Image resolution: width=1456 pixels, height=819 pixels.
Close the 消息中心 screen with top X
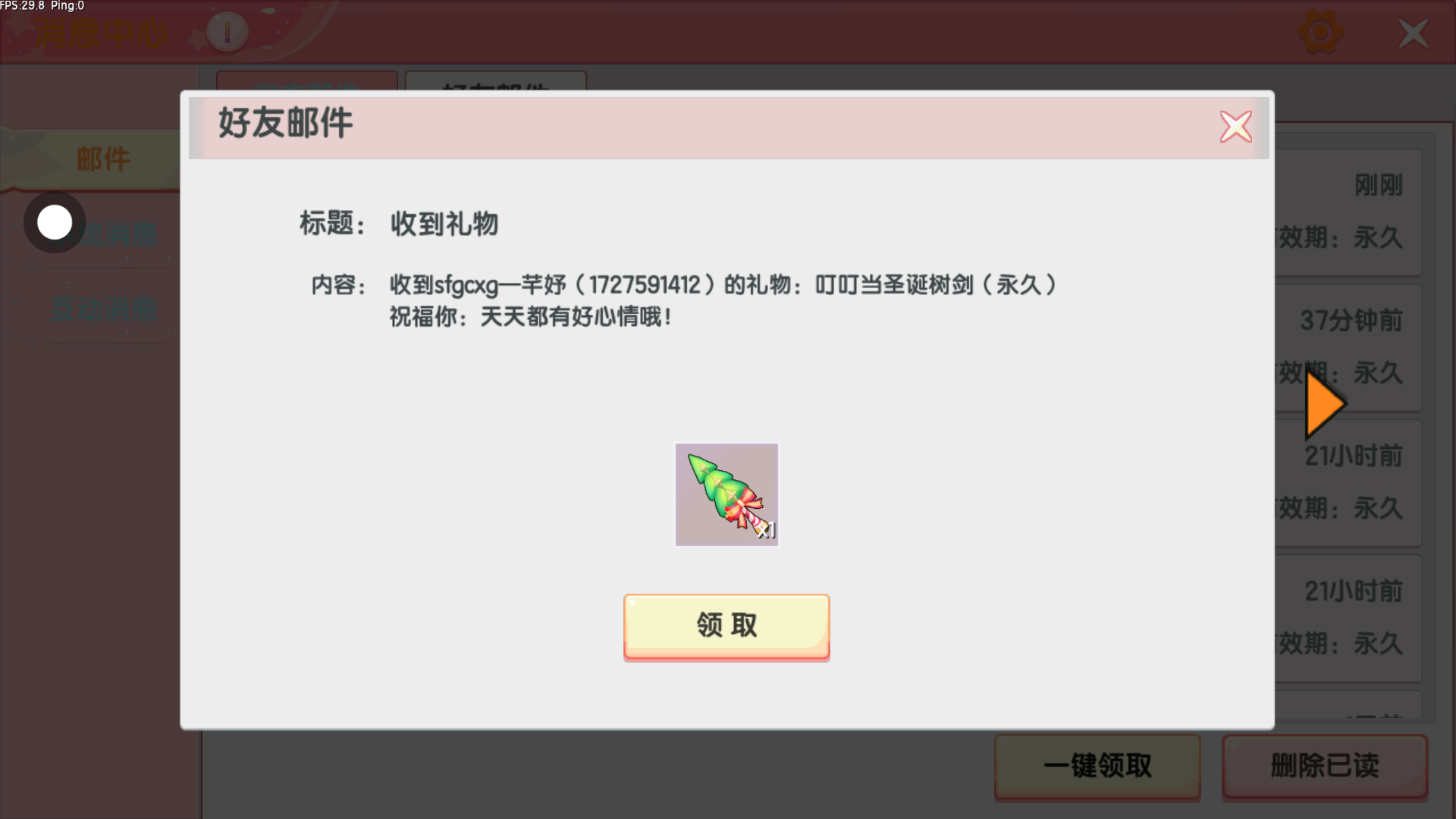[x=1413, y=33]
